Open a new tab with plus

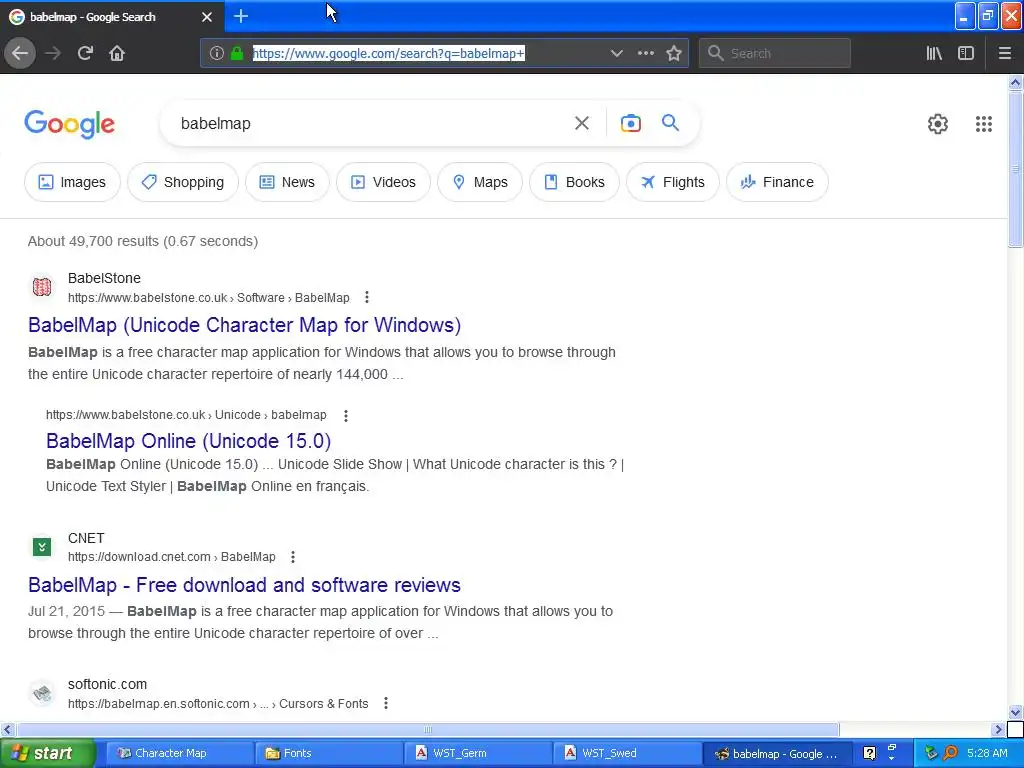pos(241,16)
